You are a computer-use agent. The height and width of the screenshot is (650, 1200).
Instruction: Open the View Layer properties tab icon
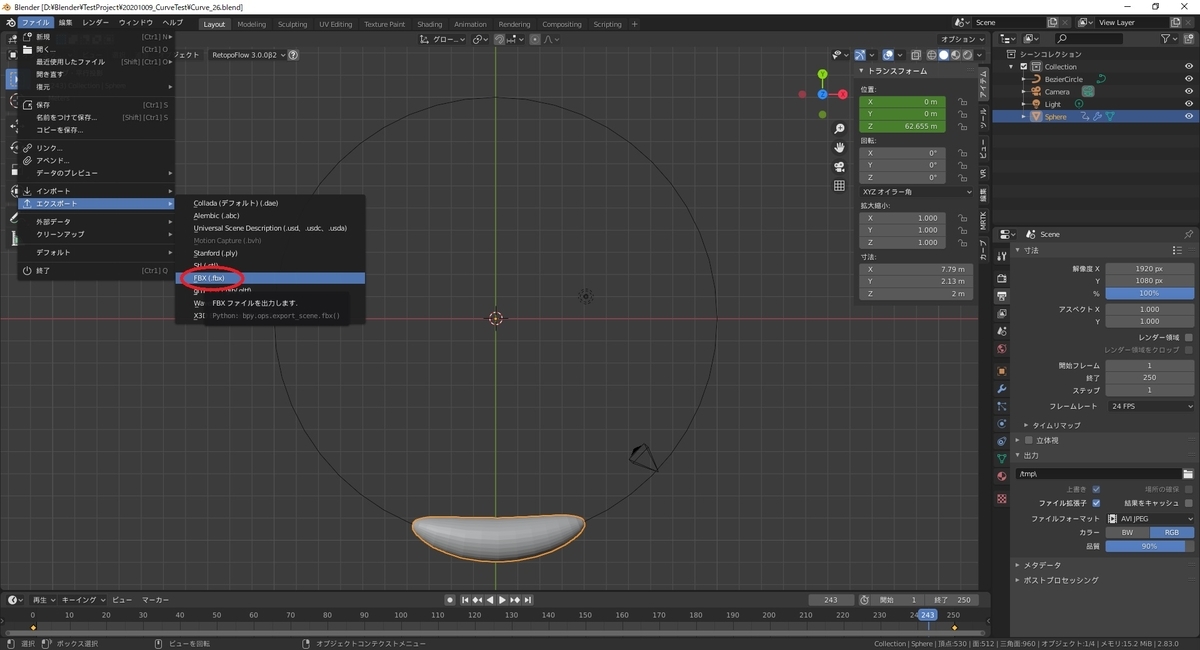1002,314
